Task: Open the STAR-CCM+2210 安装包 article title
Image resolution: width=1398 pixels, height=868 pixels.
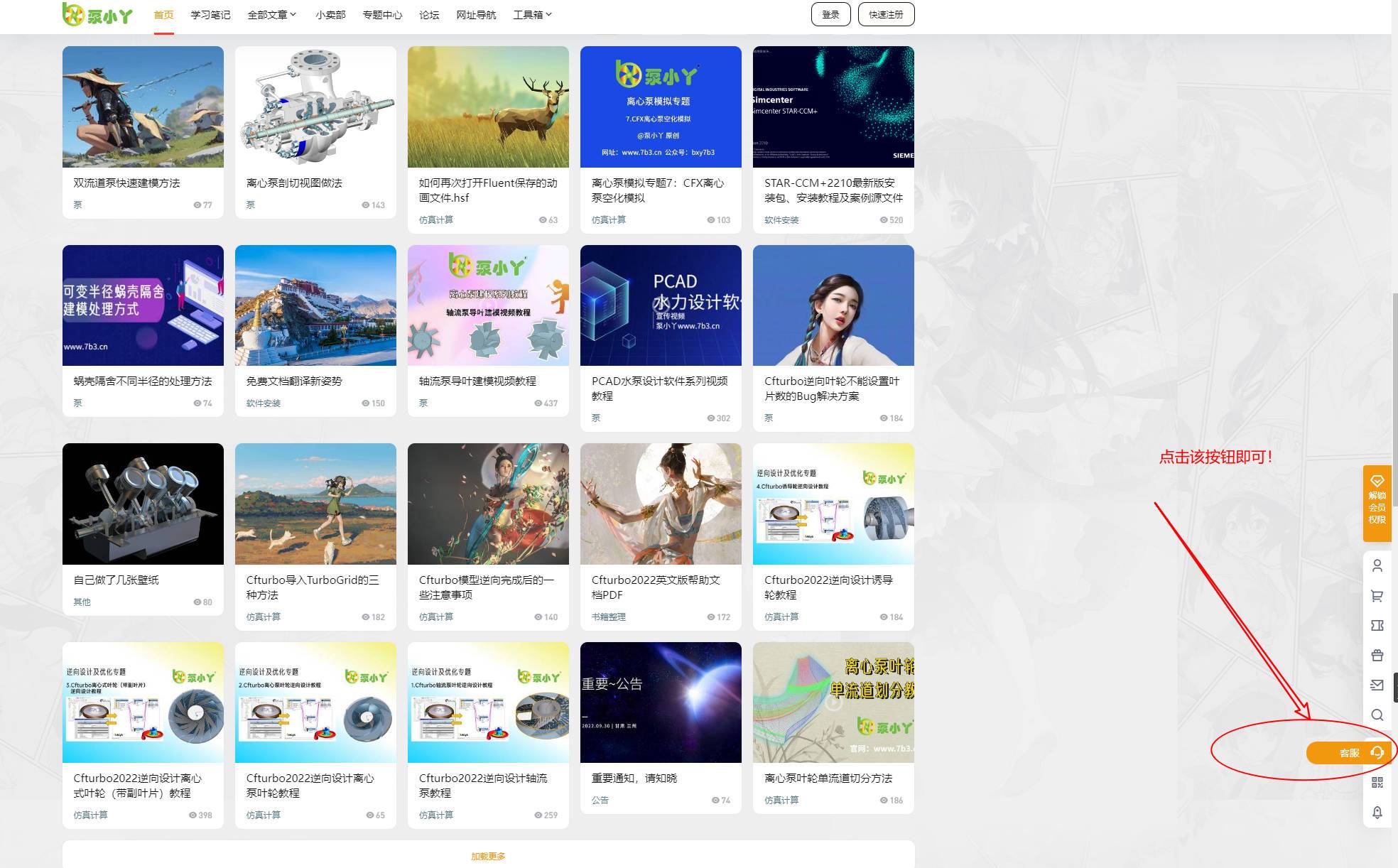Action: 833,190
